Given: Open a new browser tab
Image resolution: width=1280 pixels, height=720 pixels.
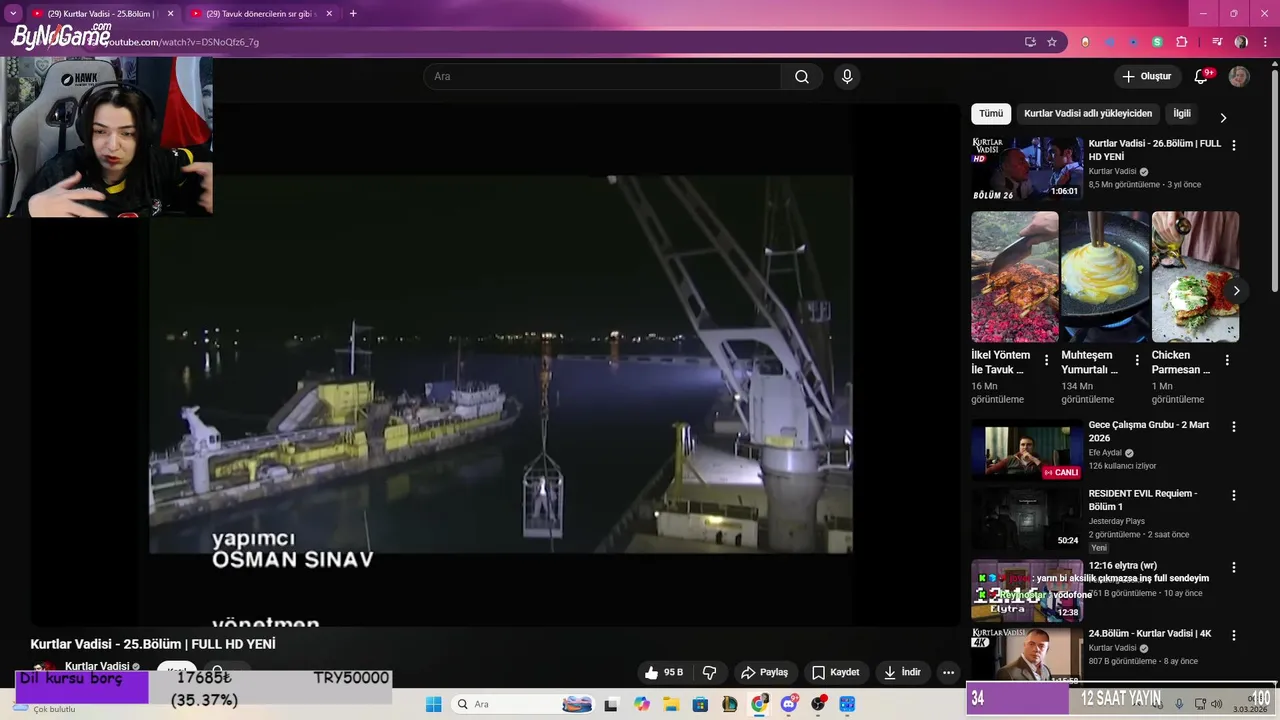Looking at the screenshot, I should [353, 14].
